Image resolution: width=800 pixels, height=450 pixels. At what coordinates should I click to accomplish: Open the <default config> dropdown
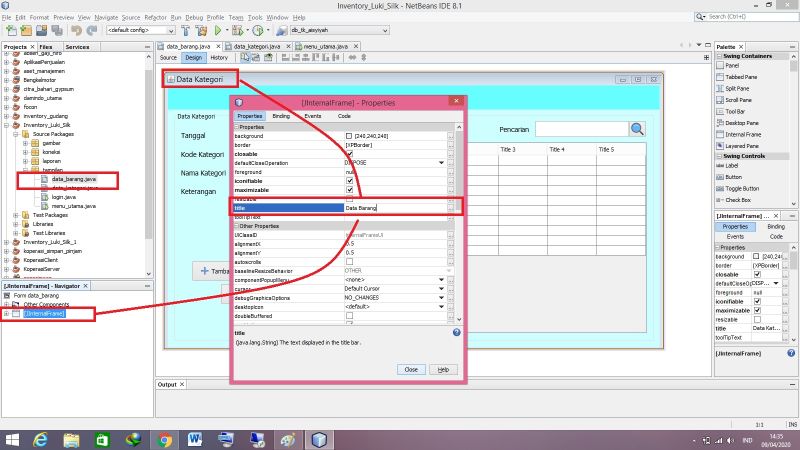point(140,31)
